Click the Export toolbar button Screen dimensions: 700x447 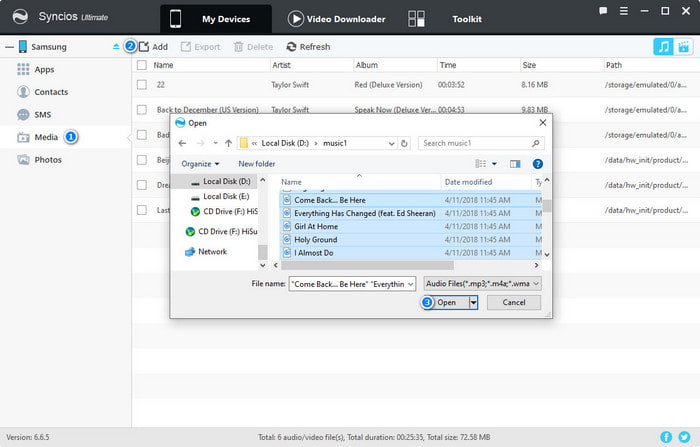pos(200,46)
